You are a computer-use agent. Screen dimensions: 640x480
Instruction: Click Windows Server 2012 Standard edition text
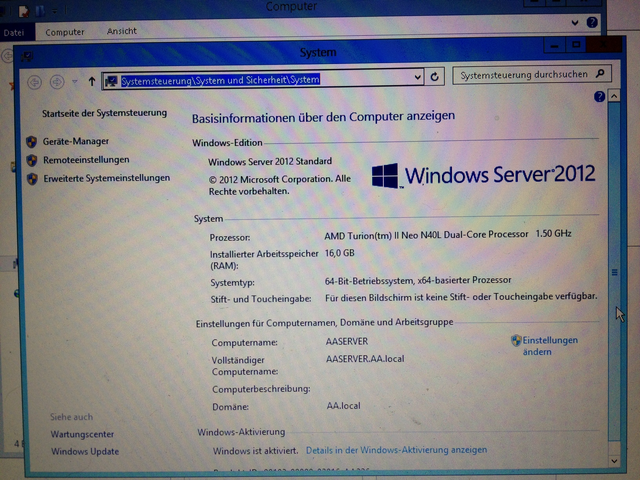(270, 162)
